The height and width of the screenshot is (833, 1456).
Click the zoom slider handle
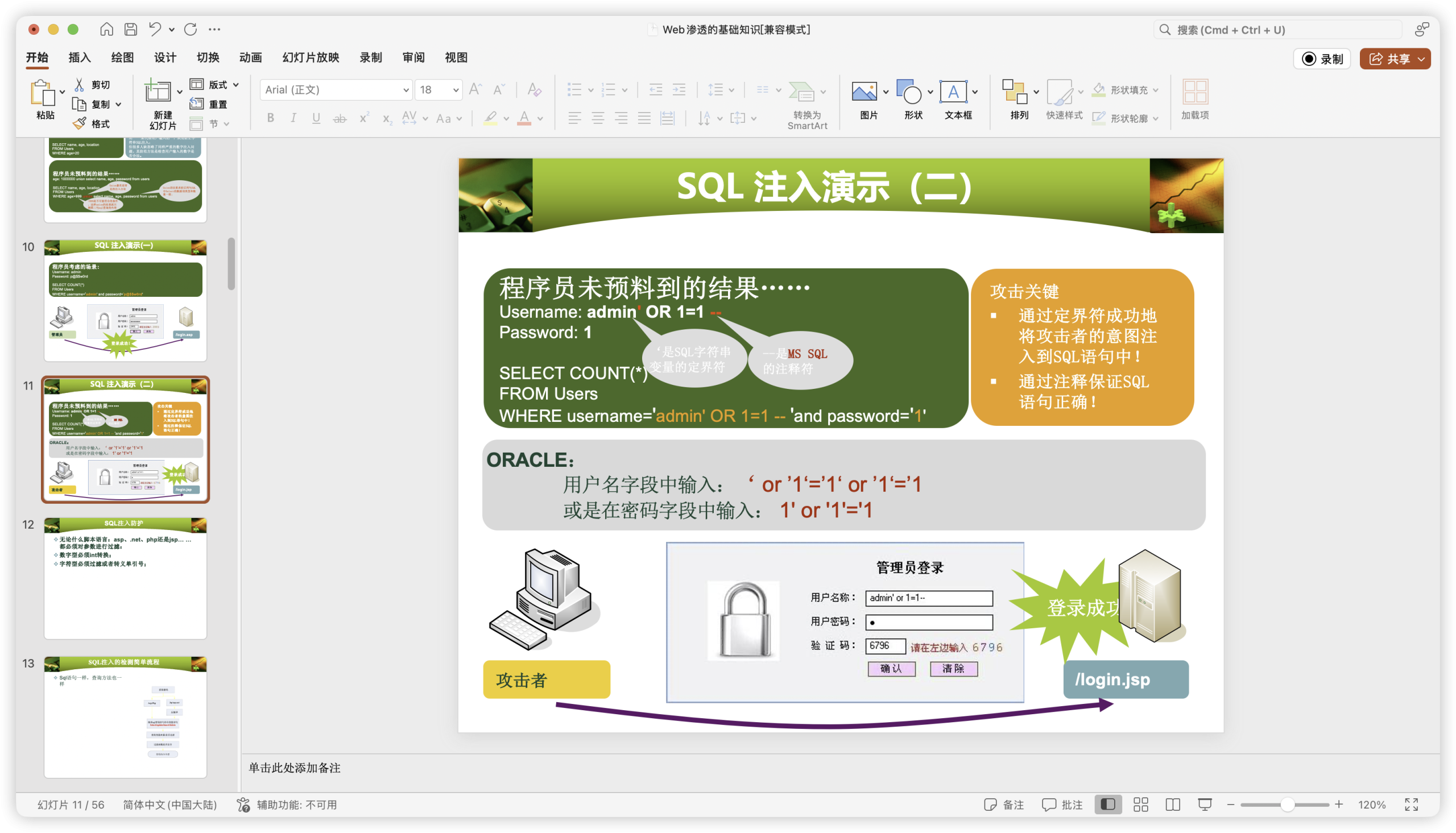(1287, 805)
